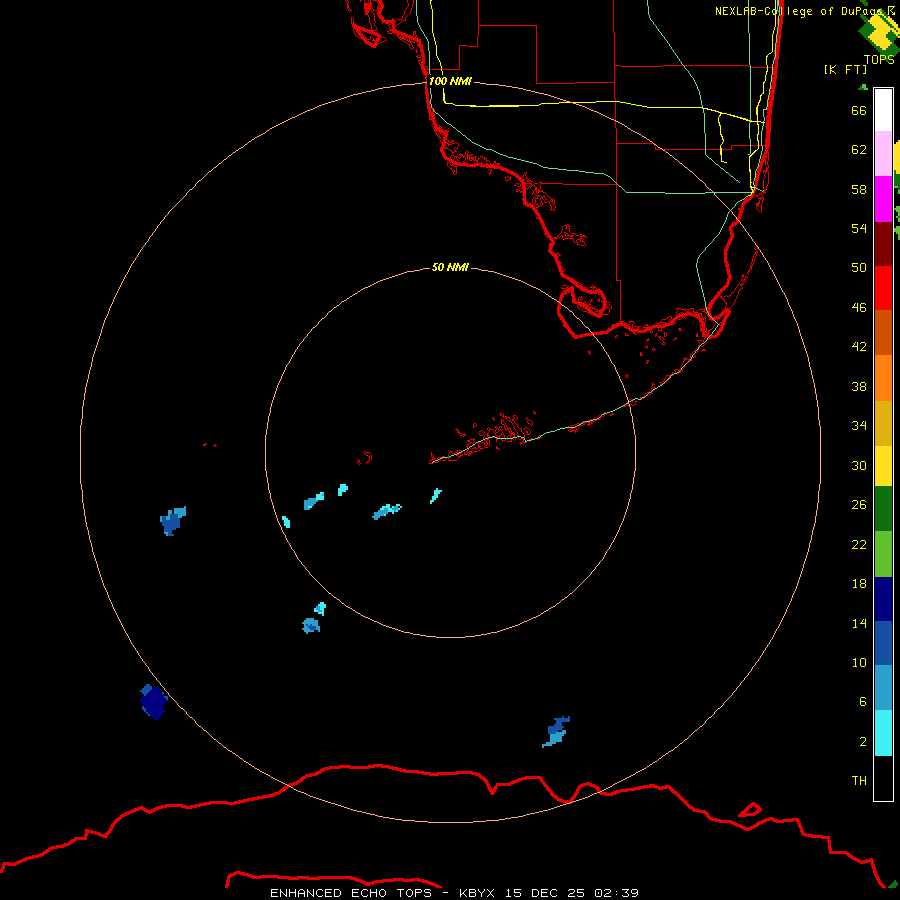Click legend value 6
900x900 pixels.
coord(862,702)
